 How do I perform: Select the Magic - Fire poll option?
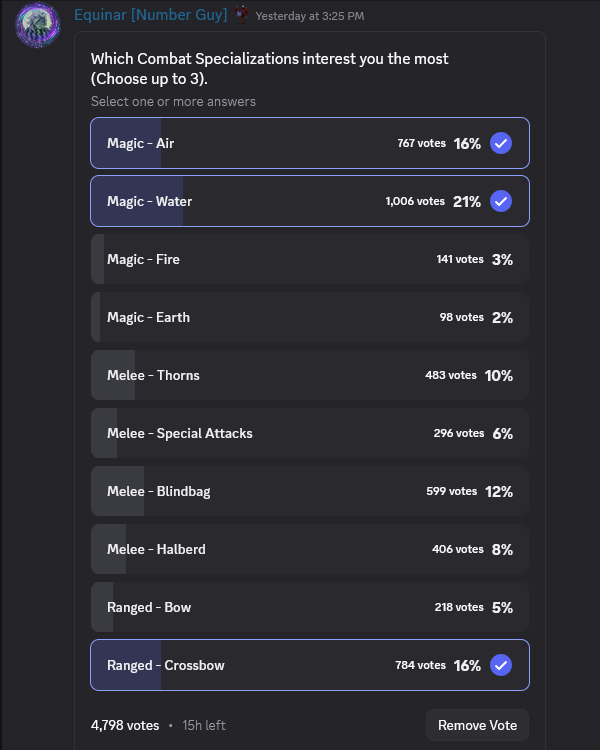coord(309,259)
